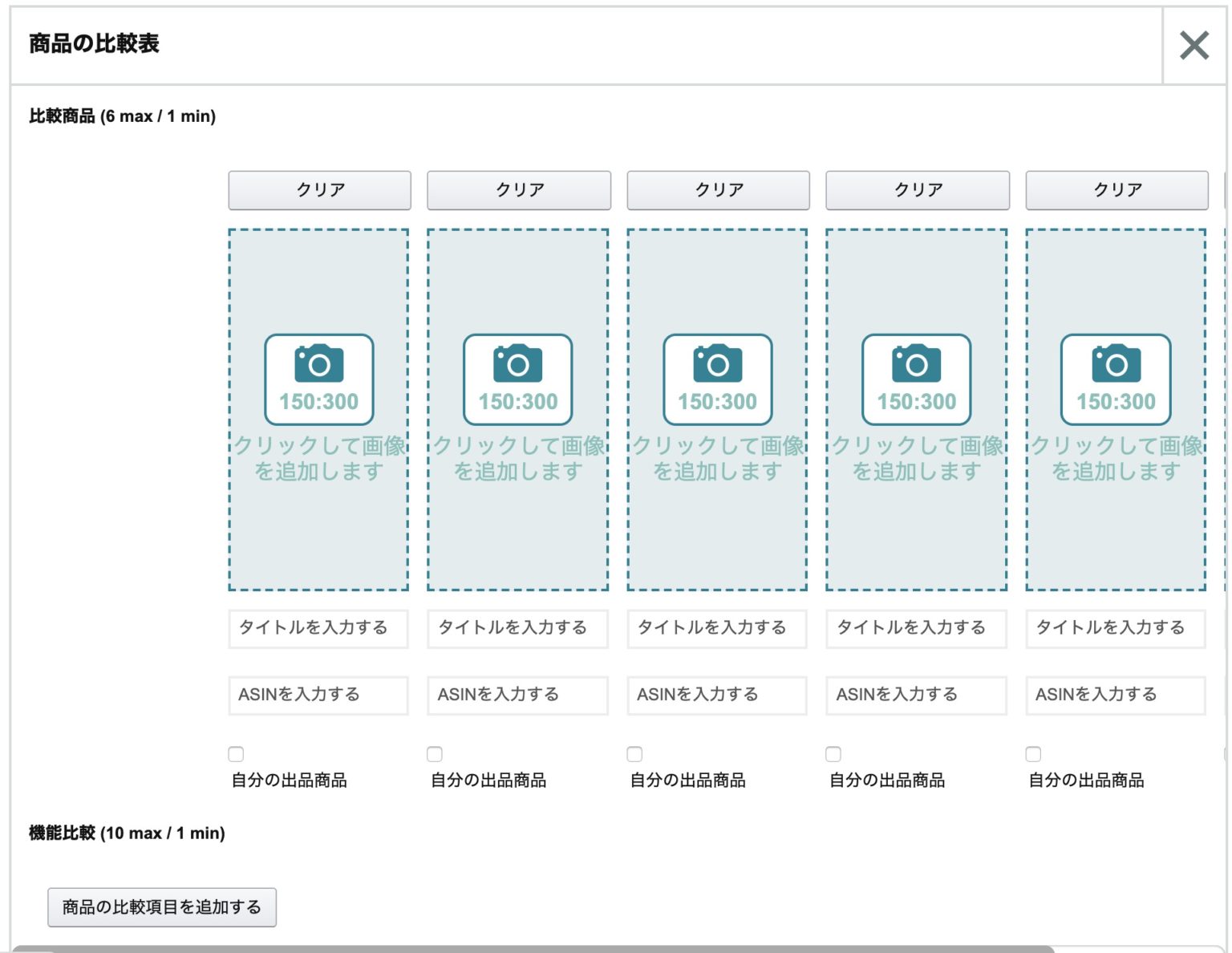
Task: Check 自分の出品商品 for the first product
Action: pos(236,754)
